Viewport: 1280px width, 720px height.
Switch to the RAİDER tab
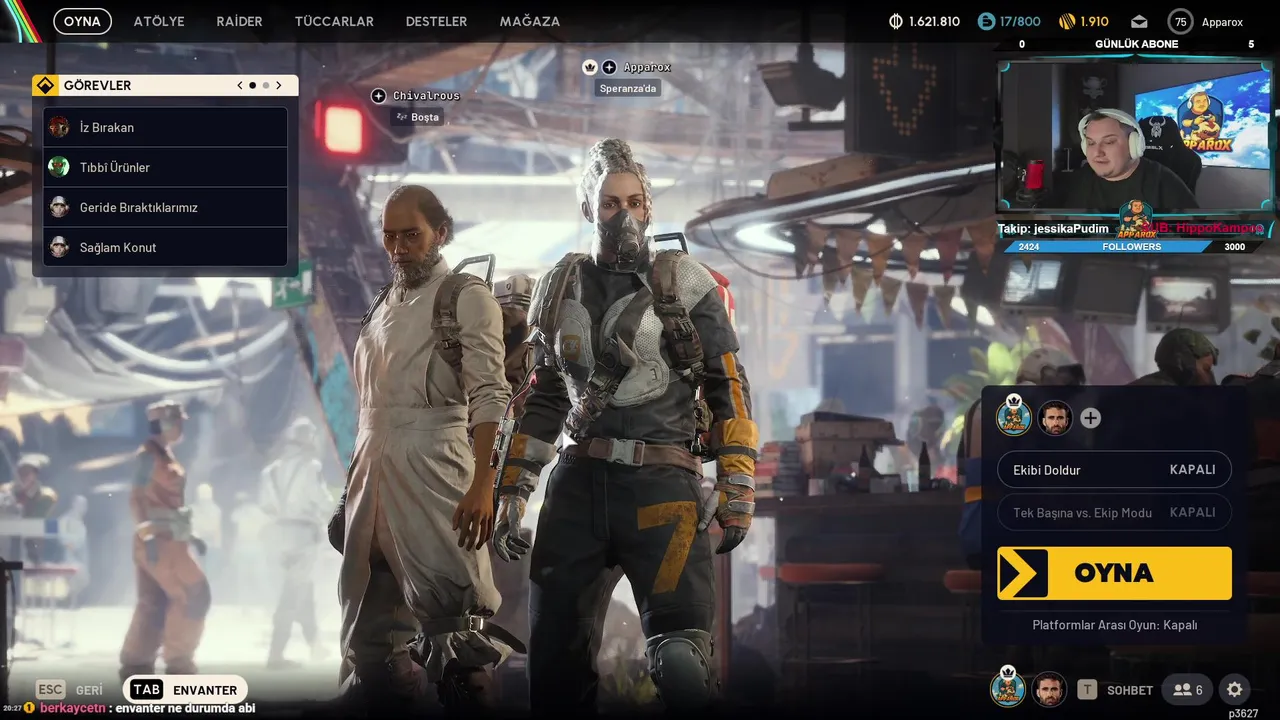[x=239, y=21]
